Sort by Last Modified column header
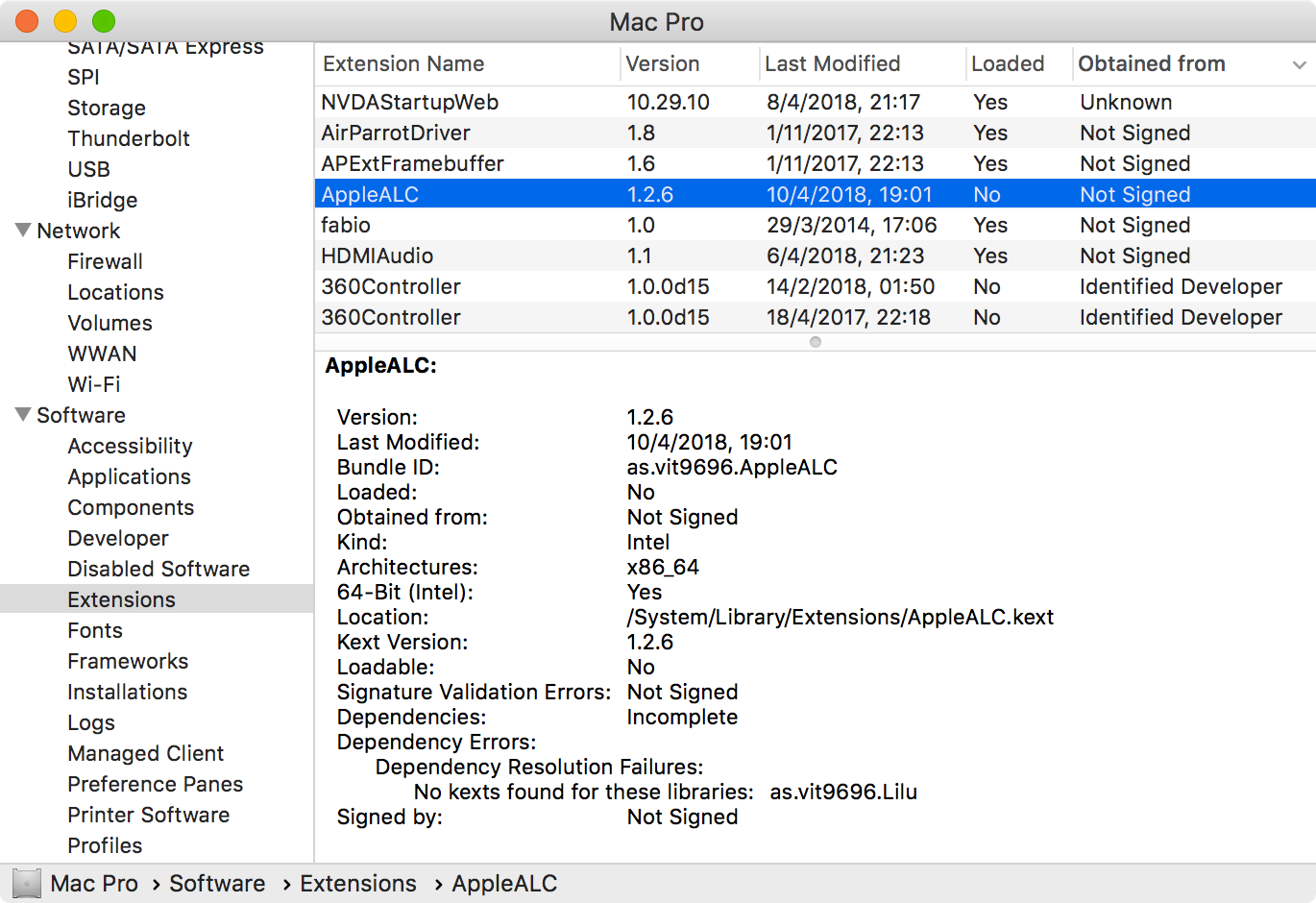The image size is (1316, 903). click(x=832, y=64)
